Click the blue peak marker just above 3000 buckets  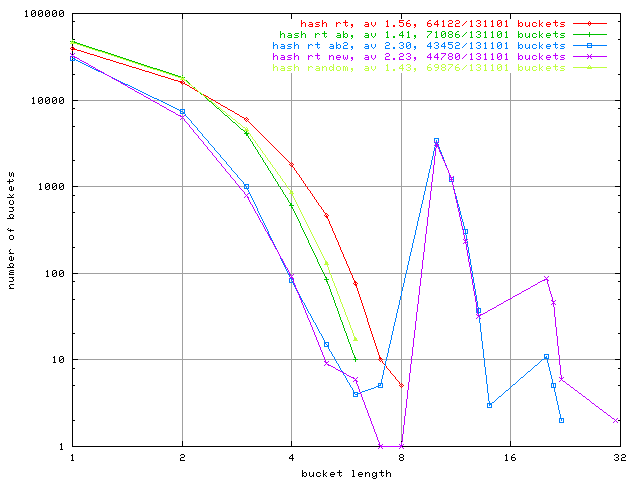tap(436, 141)
